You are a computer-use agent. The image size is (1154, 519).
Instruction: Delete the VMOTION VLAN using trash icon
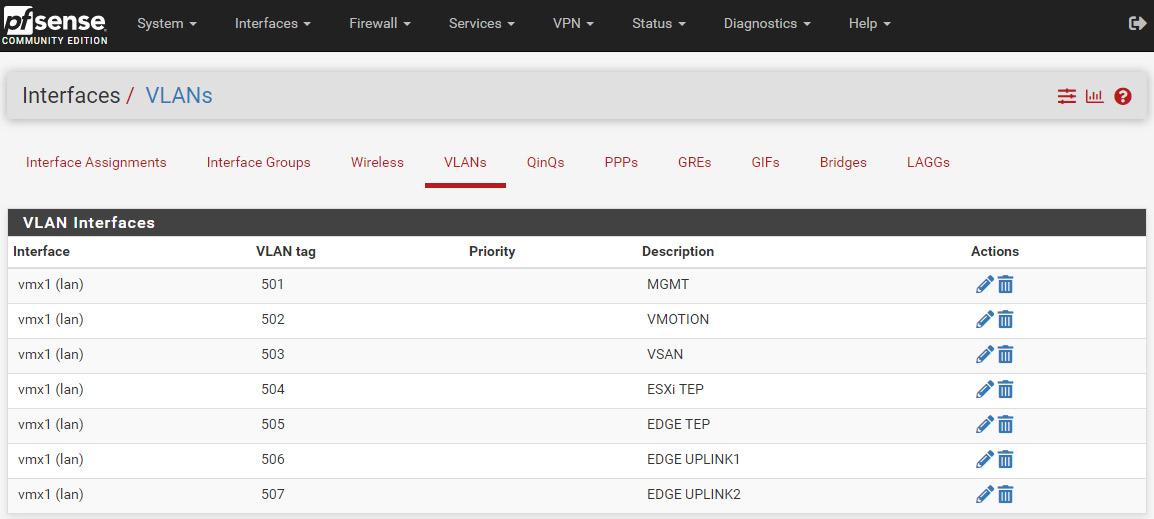pyautogui.click(x=1006, y=320)
